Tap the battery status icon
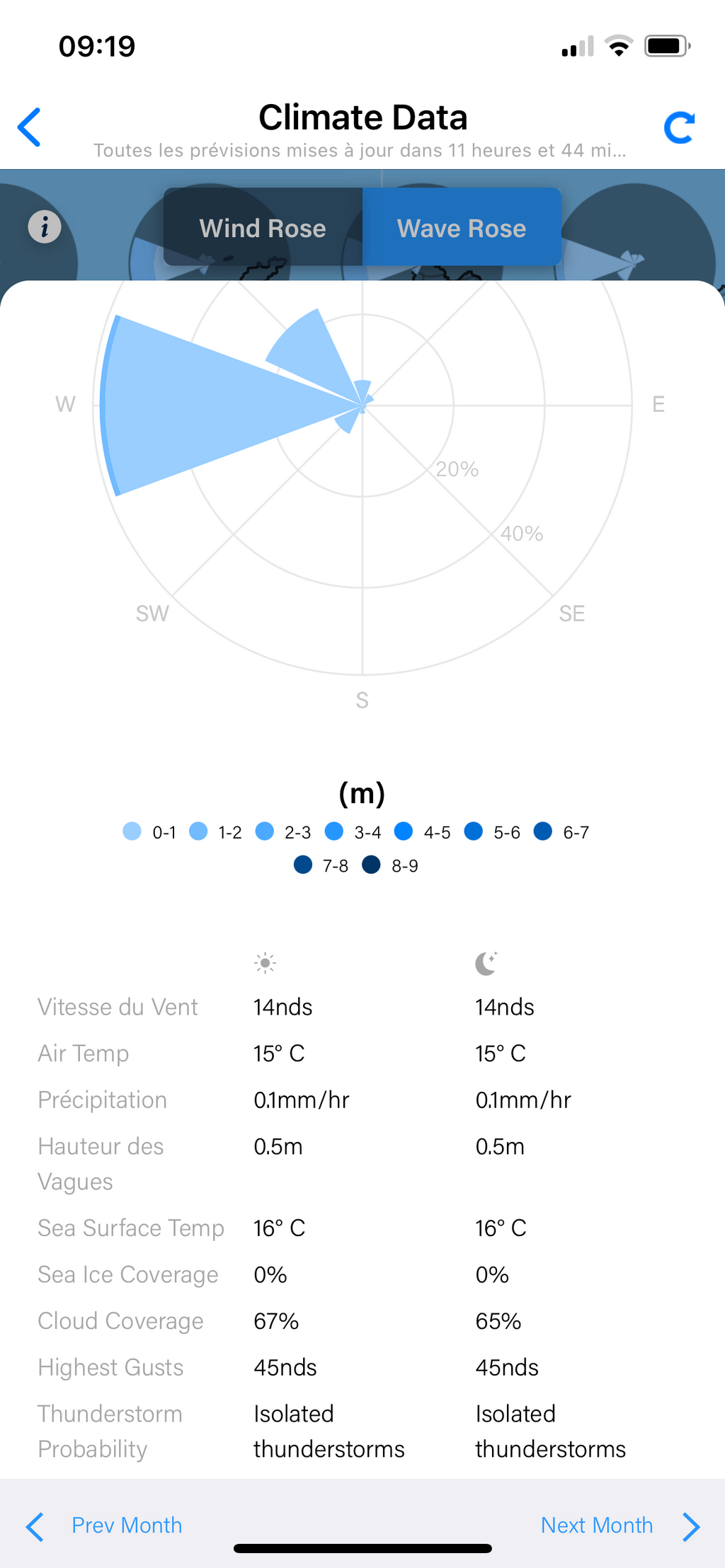The width and height of the screenshot is (725, 1568). click(667, 47)
